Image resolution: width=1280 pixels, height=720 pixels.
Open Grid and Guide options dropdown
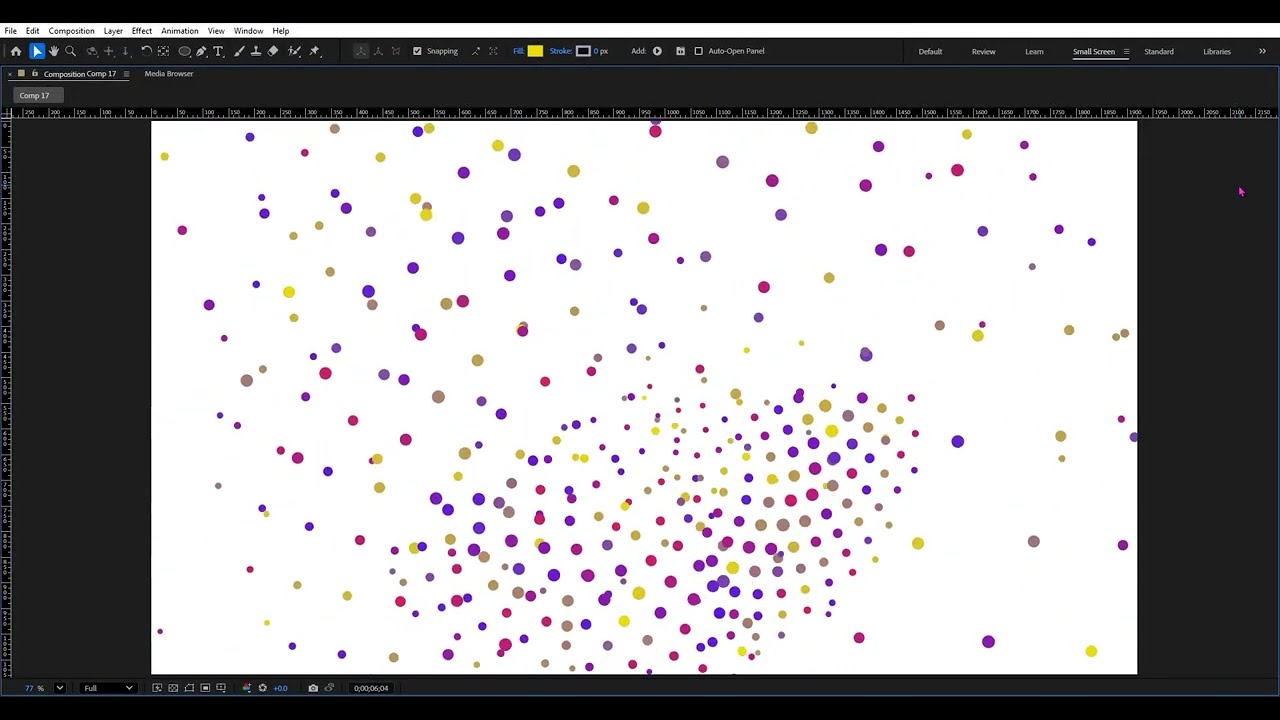[x=221, y=688]
